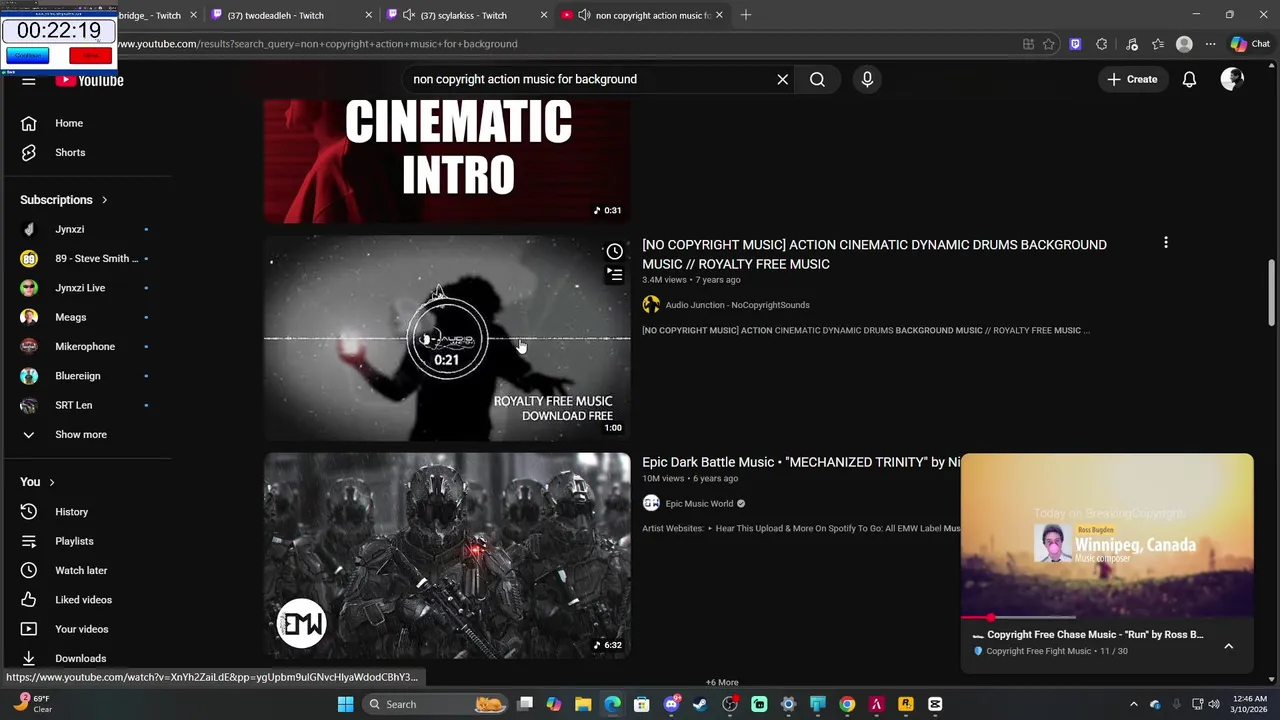This screenshot has height=720, width=1280.
Task: Open Mikerophone subscription channel
Action: 86,347
